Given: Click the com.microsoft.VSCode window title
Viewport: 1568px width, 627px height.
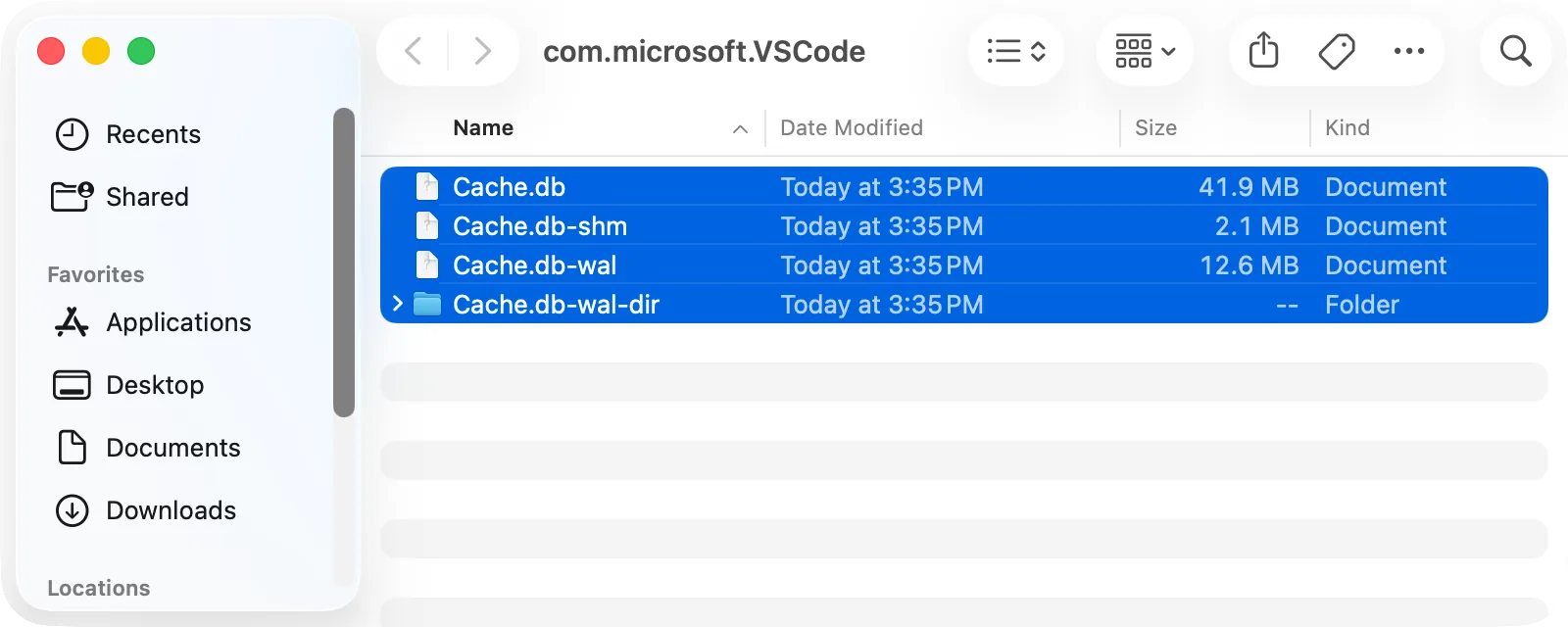Looking at the screenshot, I should coord(704,51).
